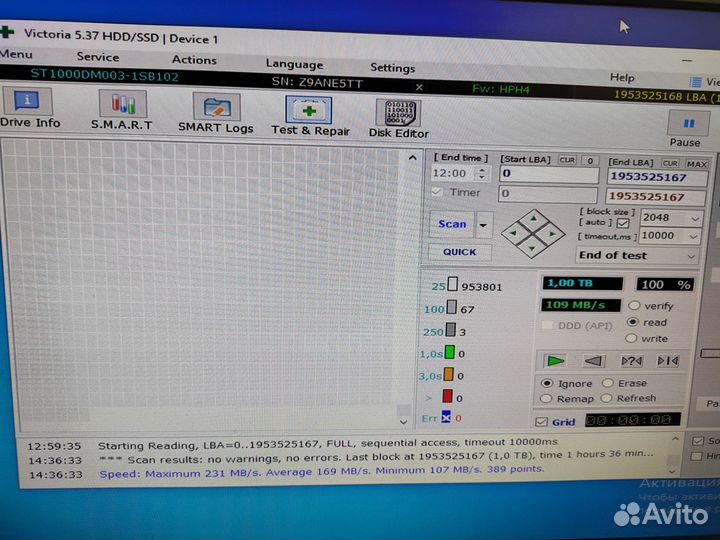
Task: Click the scan results log line
Action: click(x=376, y=456)
